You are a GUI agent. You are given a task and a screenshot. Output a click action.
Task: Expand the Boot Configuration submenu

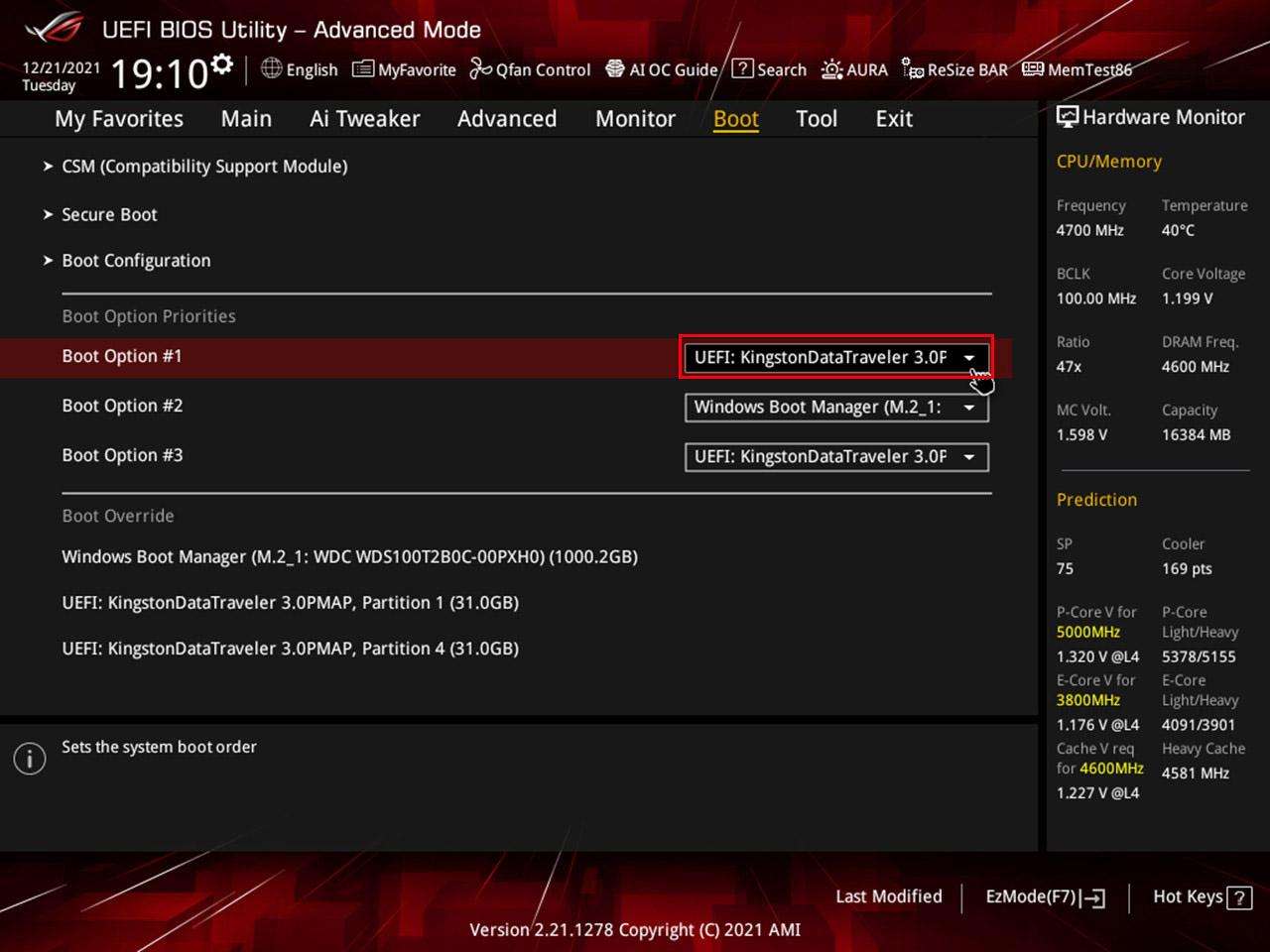pos(136,261)
